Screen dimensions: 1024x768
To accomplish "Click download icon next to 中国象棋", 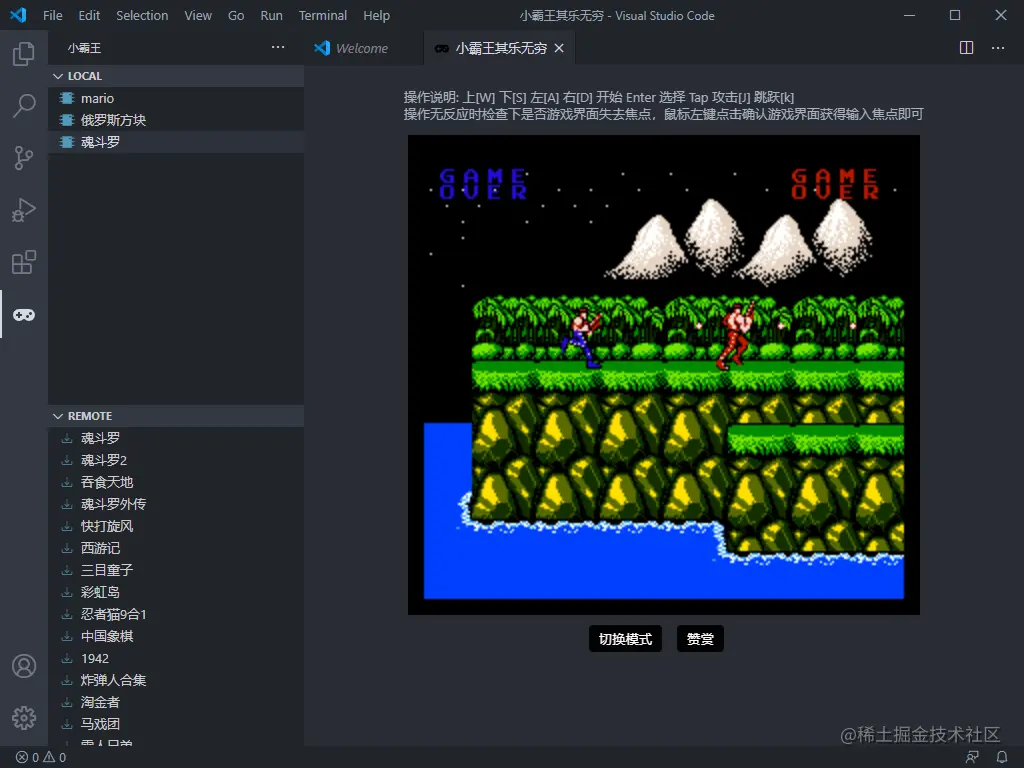I will tap(67, 637).
